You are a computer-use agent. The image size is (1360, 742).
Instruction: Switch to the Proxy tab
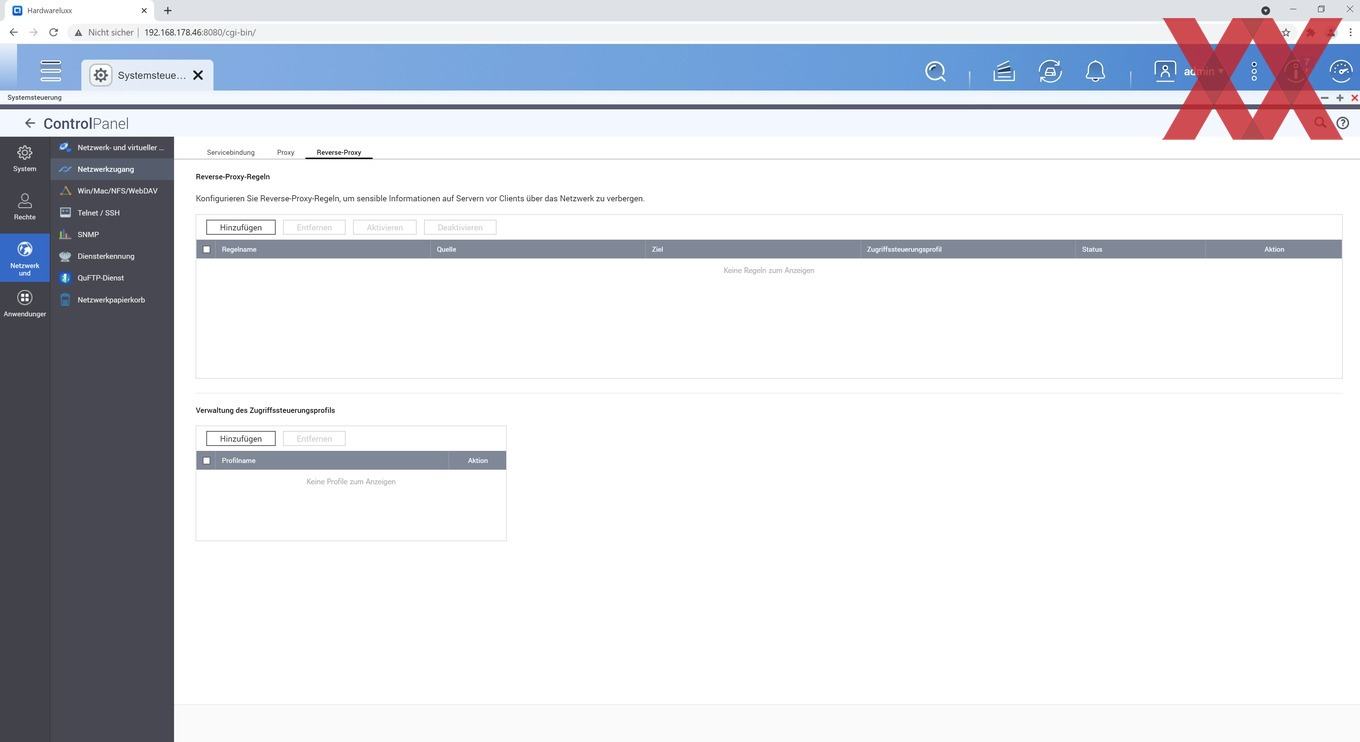tap(286, 152)
